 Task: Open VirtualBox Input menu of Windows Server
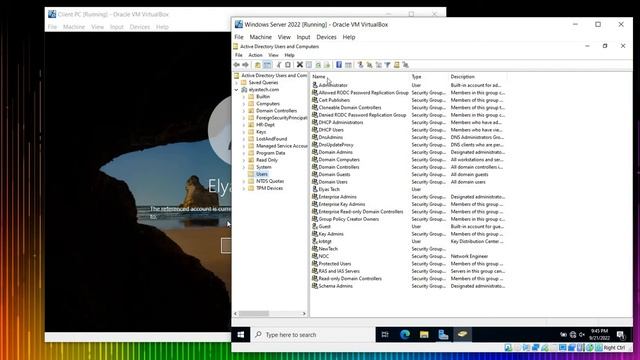303,37
